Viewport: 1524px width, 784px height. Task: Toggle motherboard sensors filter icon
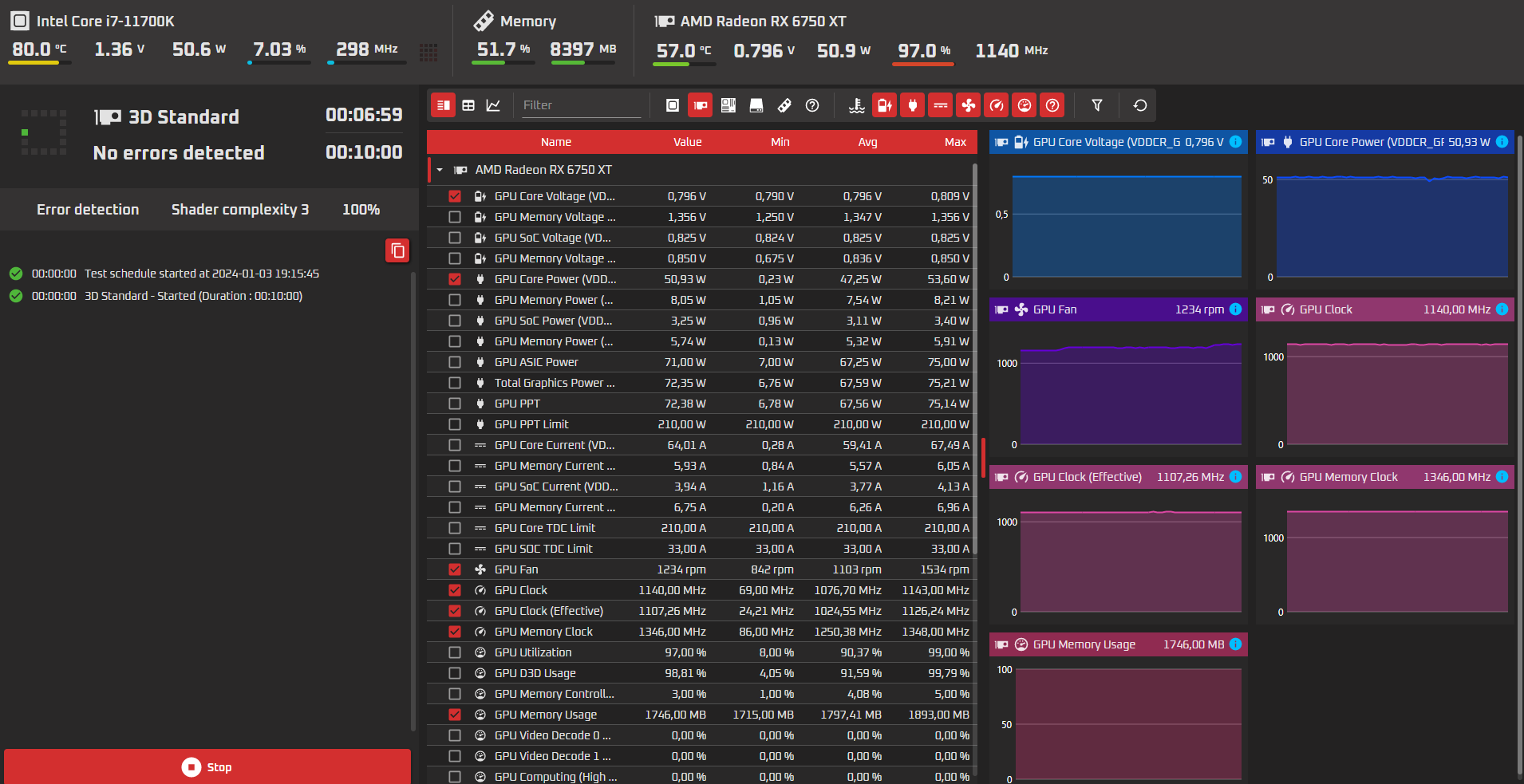click(728, 105)
